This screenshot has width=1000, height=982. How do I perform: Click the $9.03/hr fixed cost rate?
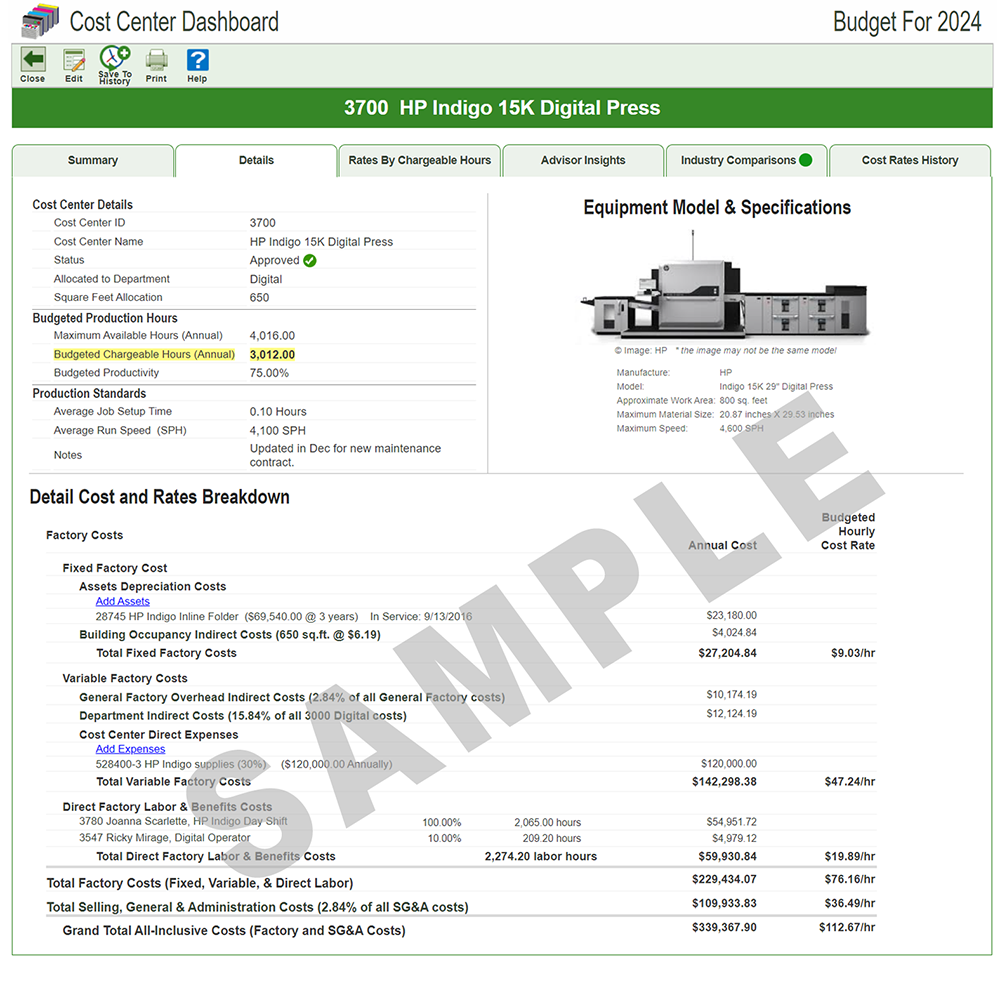point(853,653)
